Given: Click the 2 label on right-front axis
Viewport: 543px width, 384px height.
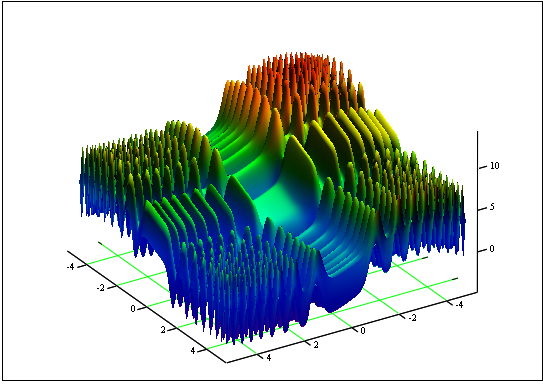Looking at the screenshot, I should click(316, 345).
